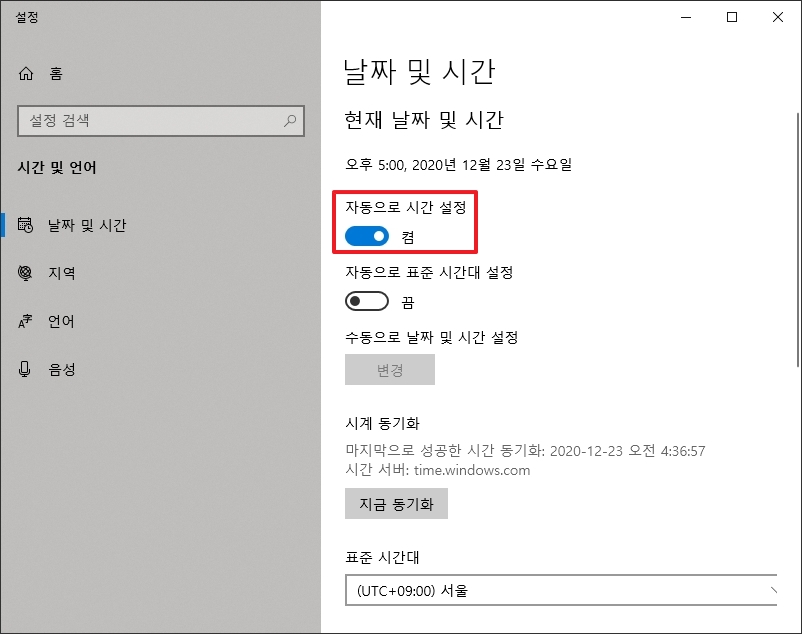The image size is (802, 634).
Task: Turn on the 자동으로 표준 시간대 설정 toggle
Action: (367, 301)
